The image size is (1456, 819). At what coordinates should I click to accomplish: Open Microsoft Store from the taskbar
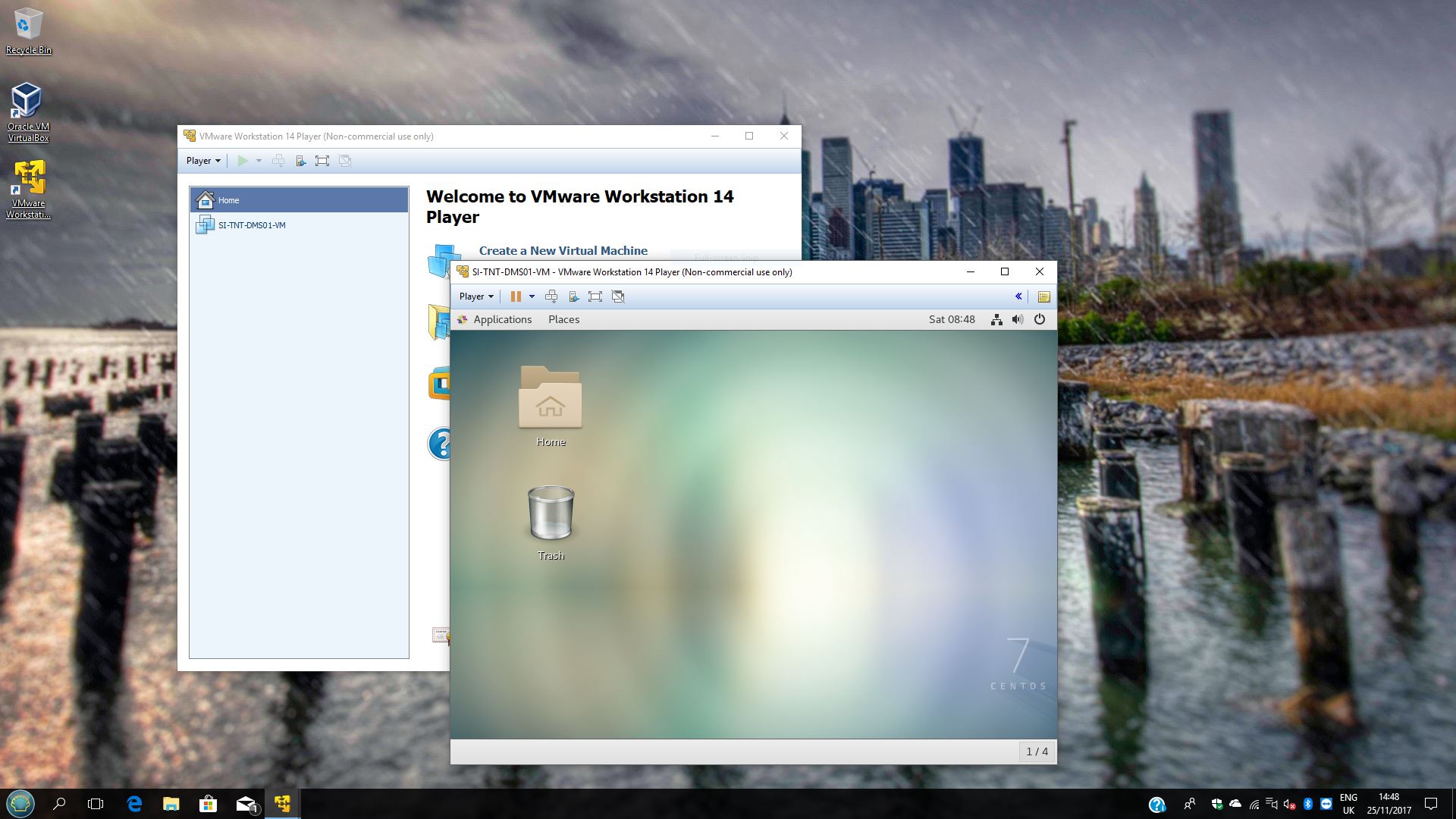(x=208, y=804)
